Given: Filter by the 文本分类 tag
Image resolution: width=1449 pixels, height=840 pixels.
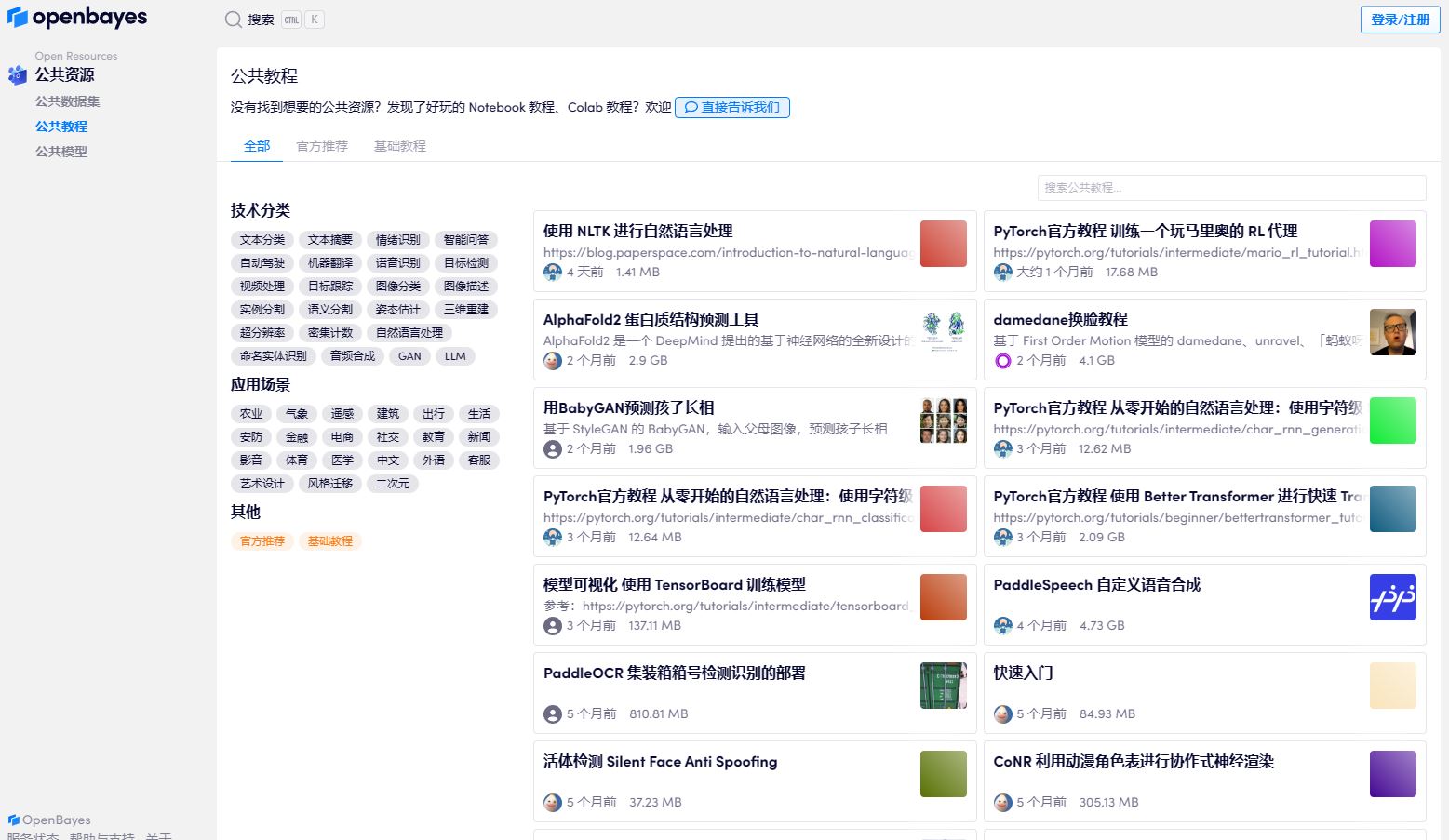Looking at the screenshot, I should pyautogui.click(x=262, y=240).
